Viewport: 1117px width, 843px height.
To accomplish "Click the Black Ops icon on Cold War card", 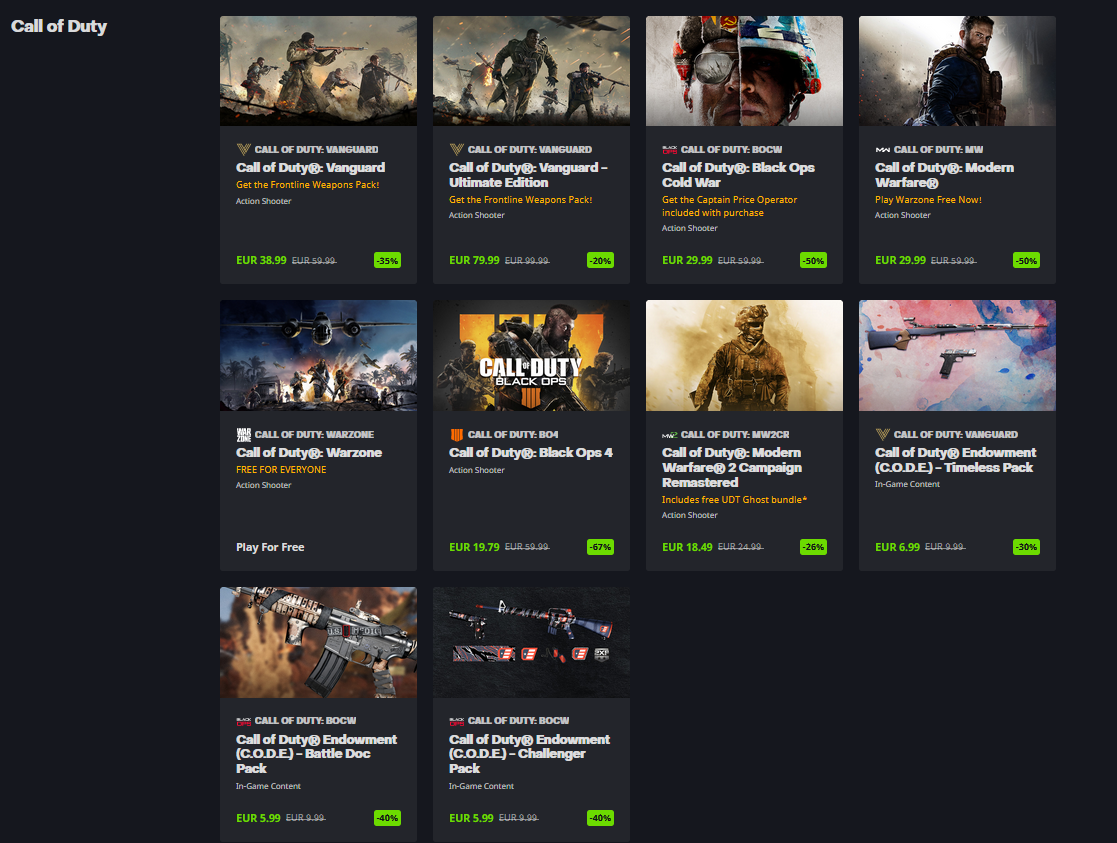I will click(669, 149).
